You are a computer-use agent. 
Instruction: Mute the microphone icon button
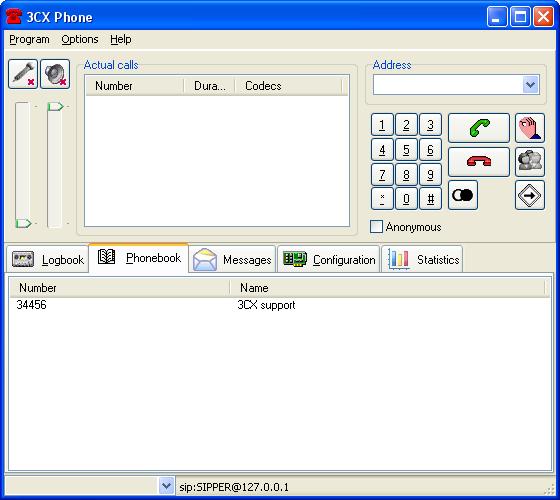point(23,74)
